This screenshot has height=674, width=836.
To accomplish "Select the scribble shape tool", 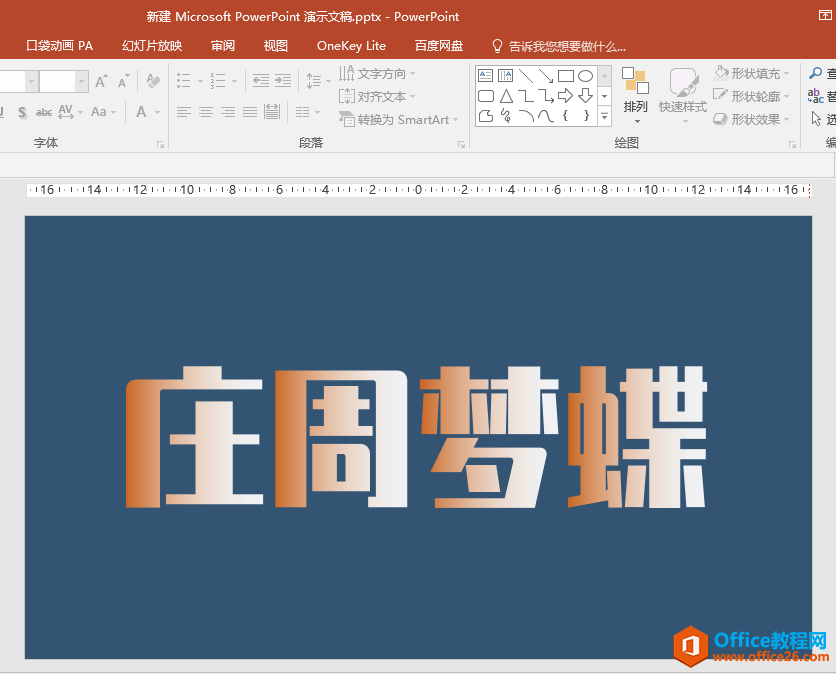I will pyautogui.click(x=506, y=116).
